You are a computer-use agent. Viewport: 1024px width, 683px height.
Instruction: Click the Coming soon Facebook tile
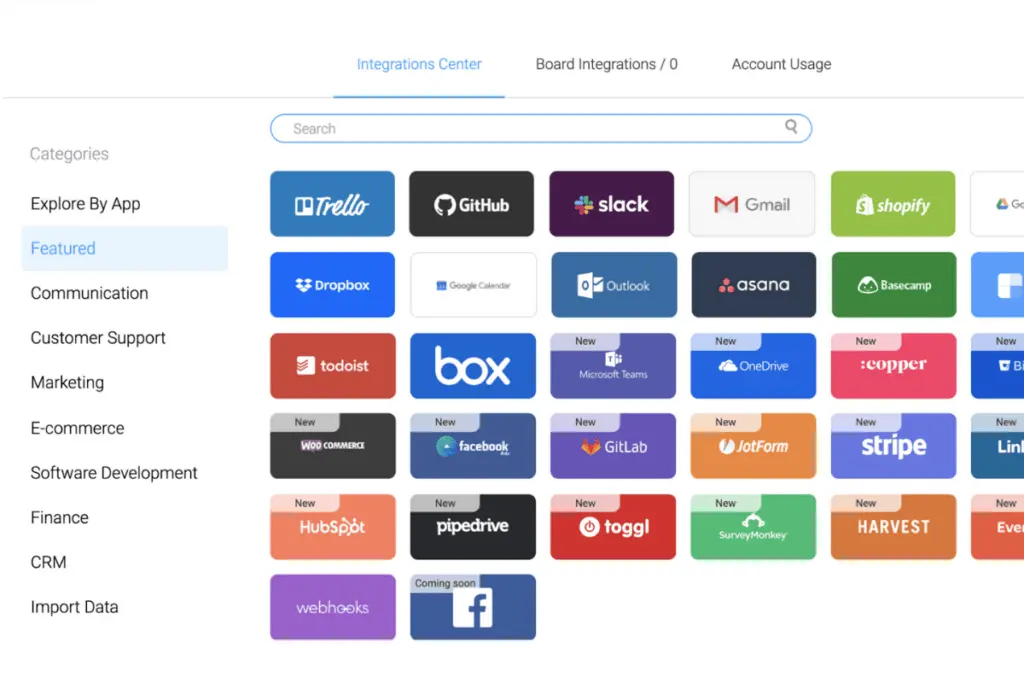[x=473, y=607]
